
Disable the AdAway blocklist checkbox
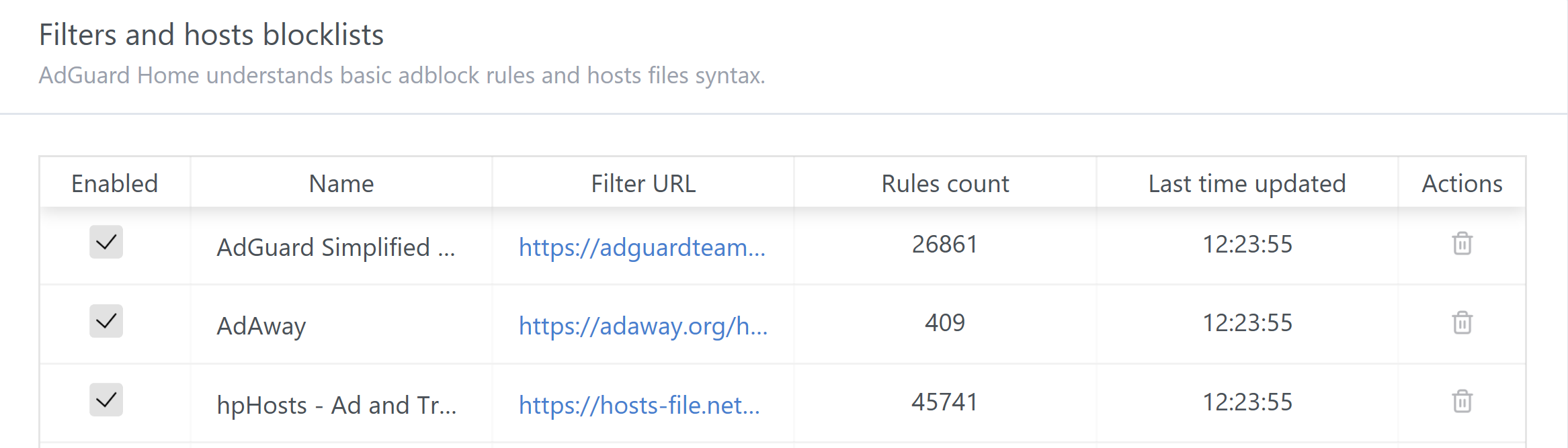106,322
